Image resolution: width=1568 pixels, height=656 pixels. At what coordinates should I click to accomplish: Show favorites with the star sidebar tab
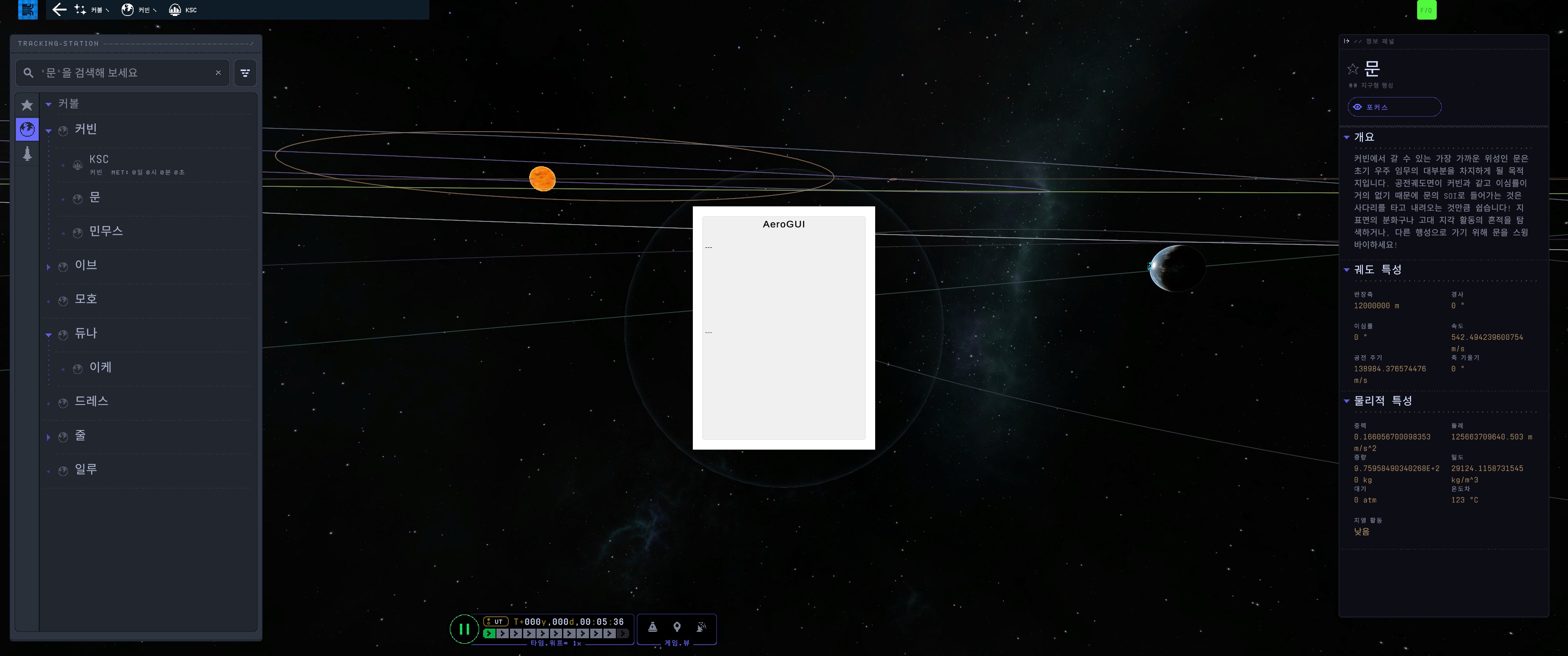[x=27, y=105]
